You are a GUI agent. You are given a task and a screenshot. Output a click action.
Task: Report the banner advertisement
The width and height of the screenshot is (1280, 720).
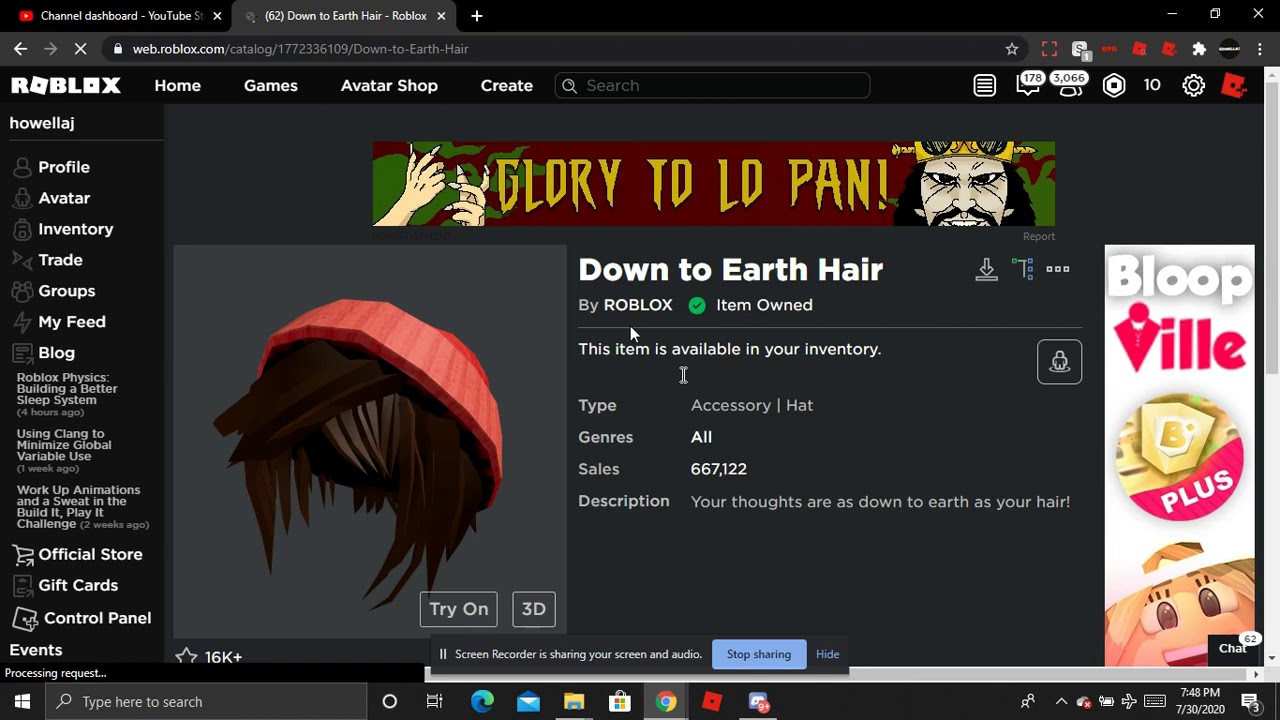click(x=1039, y=237)
